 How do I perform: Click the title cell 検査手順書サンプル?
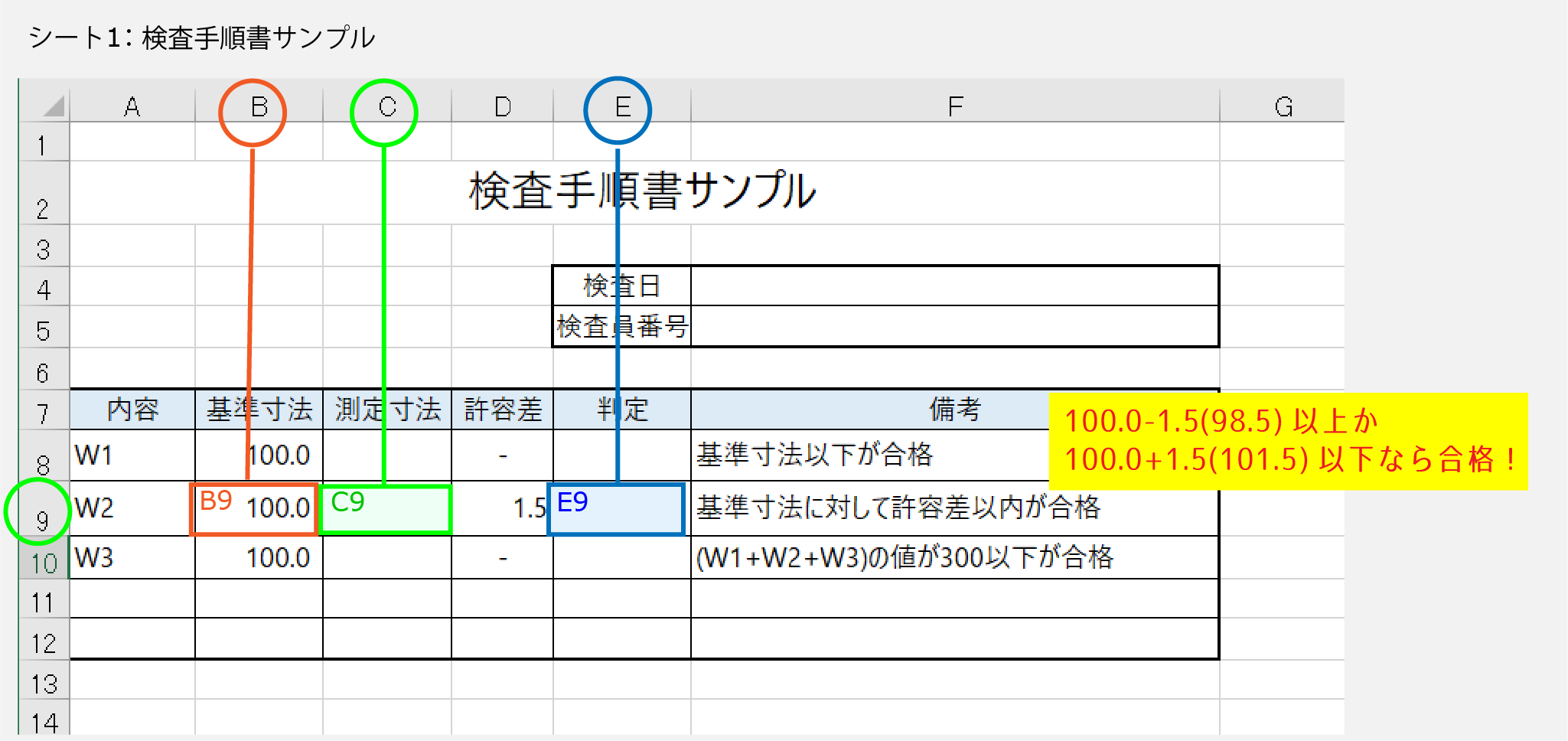[643, 191]
